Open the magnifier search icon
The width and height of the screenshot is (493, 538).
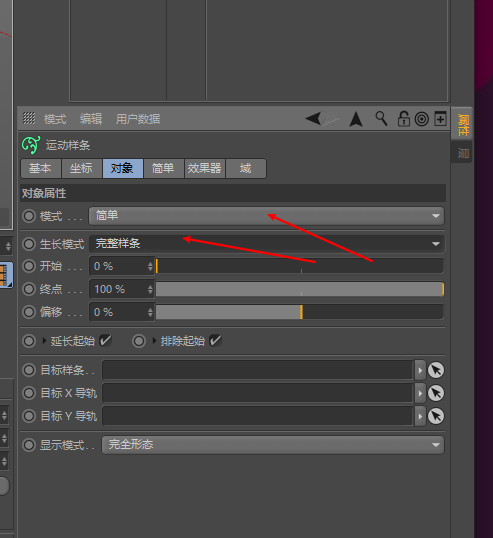(381, 119)
